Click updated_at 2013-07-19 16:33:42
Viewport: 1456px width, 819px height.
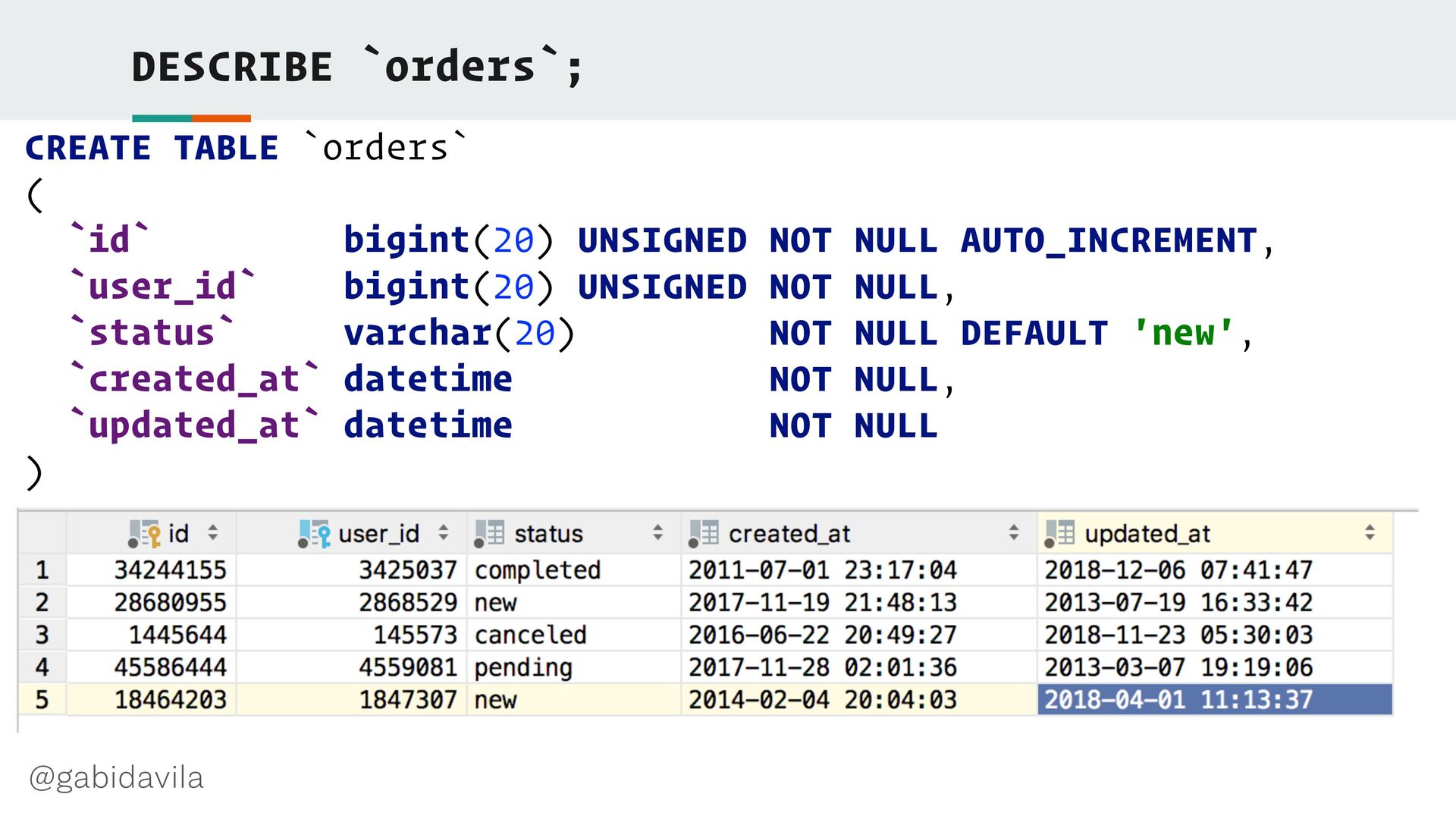[x=1215, y=603]
